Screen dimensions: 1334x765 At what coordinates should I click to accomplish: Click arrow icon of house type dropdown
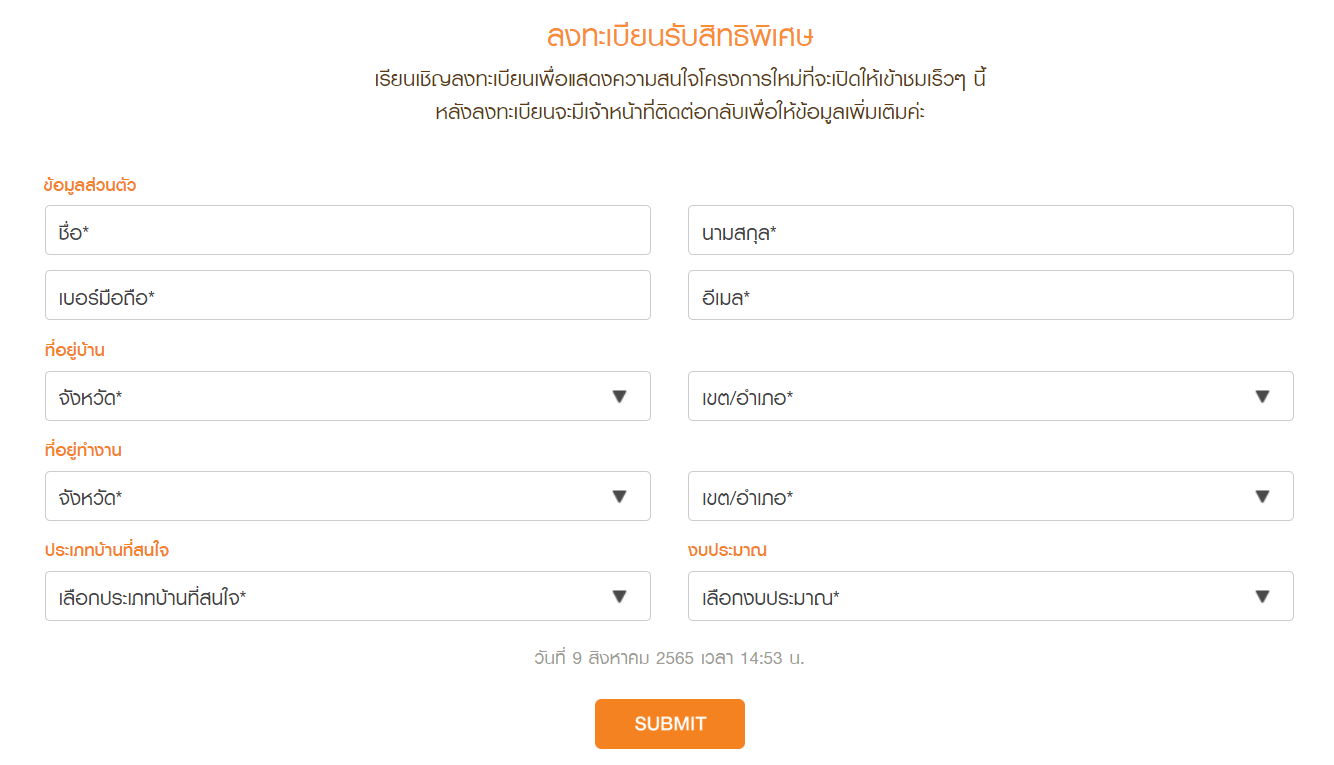619,597
